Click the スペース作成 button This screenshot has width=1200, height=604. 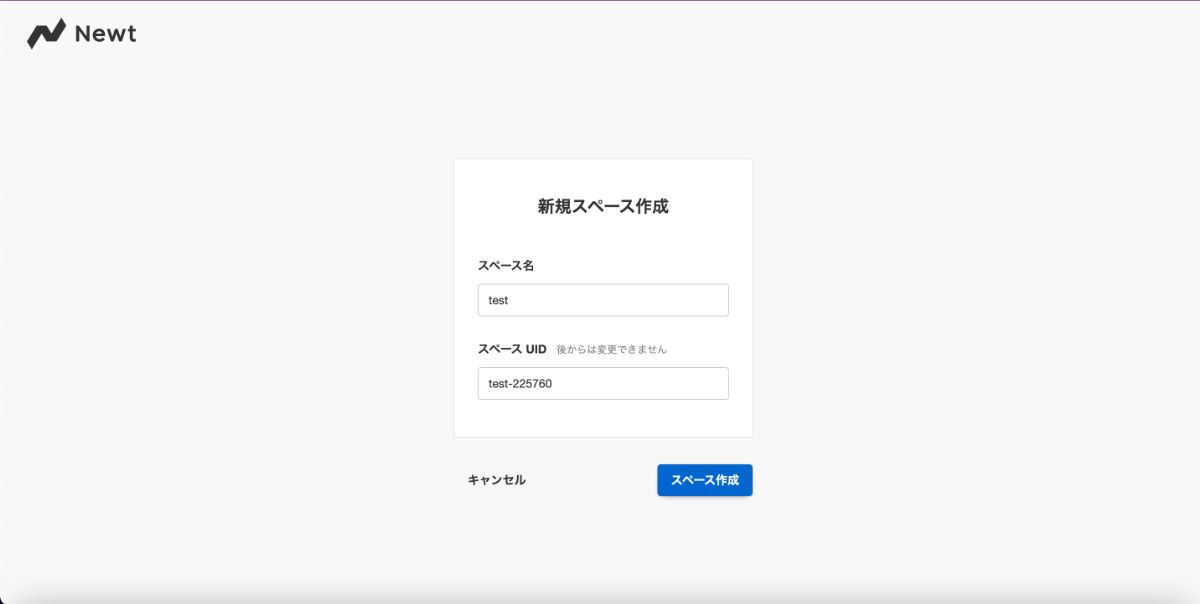click(x=705, y=480)
